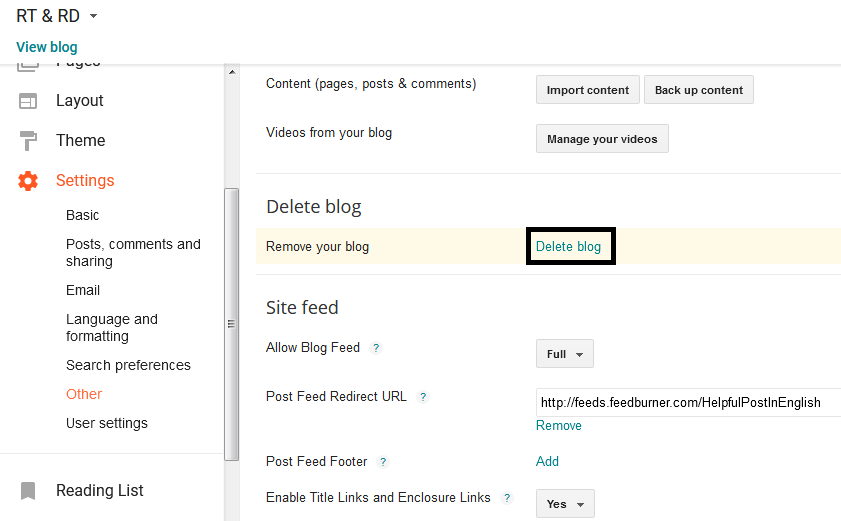The width and height of the screenshot is (841, 521).
Task: Click the Theme paint roller icon
Action: pos(28,141)
